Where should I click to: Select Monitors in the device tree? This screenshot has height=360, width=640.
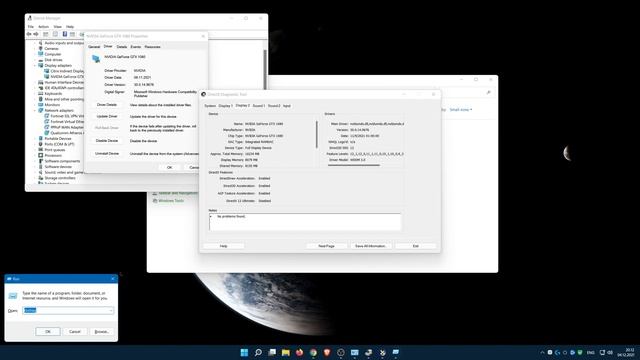(52, 105)
